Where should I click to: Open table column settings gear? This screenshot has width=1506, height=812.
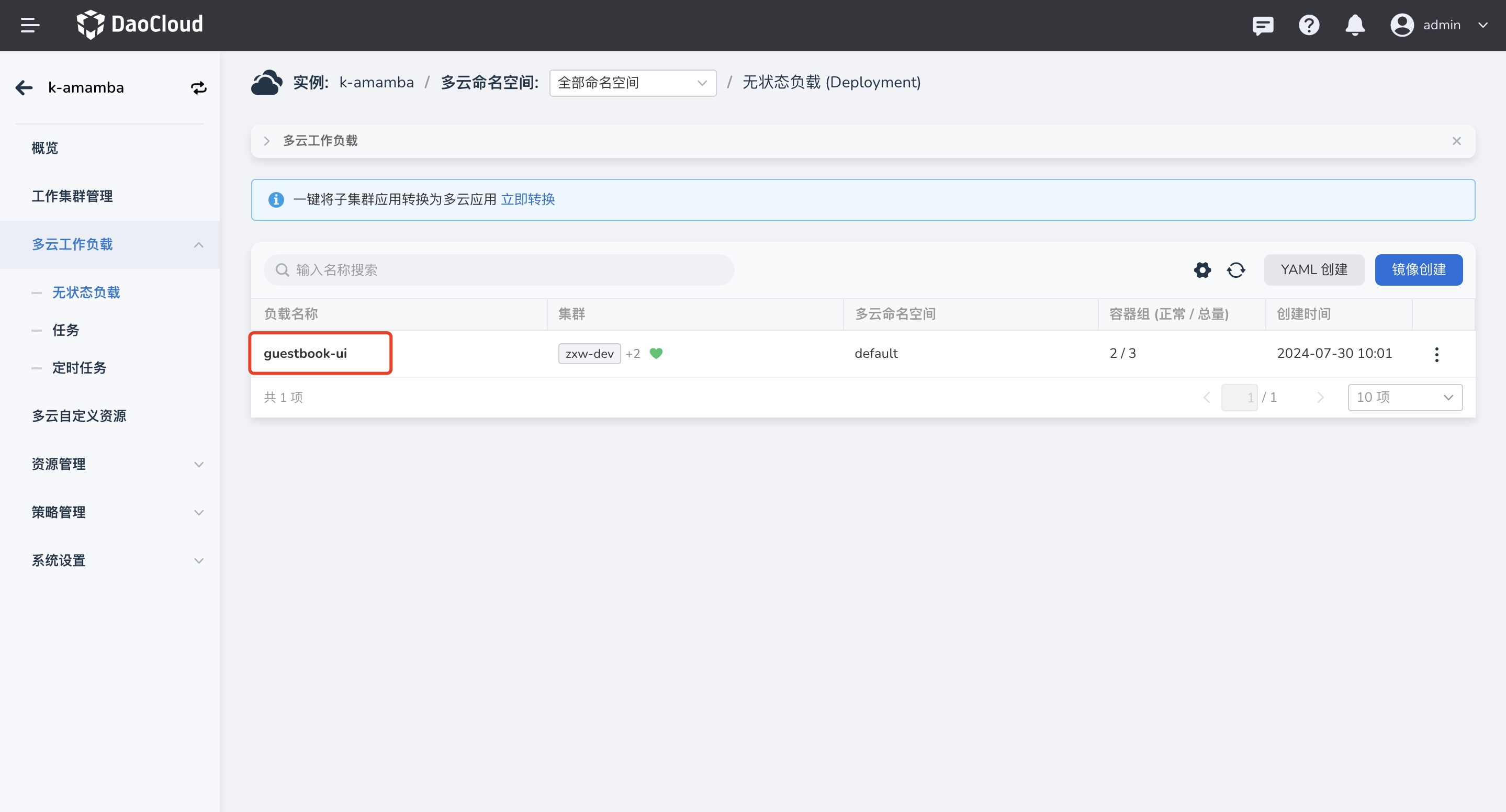point(1202,270)
